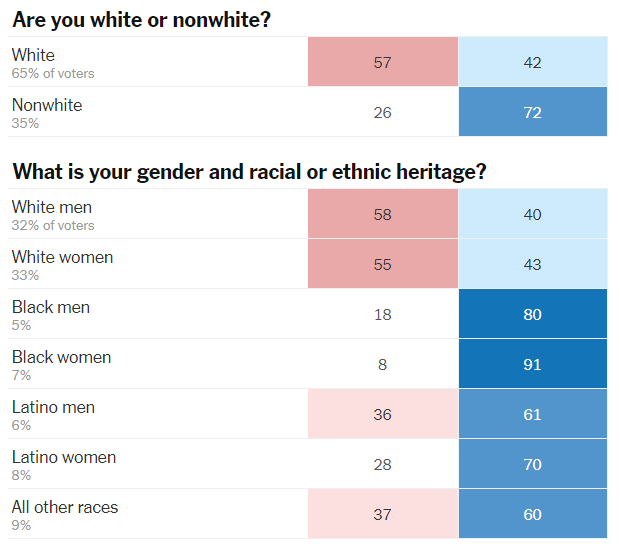620x551 pixels.
Task: Select the "White women" row label
Action: [x=62, y=257]
